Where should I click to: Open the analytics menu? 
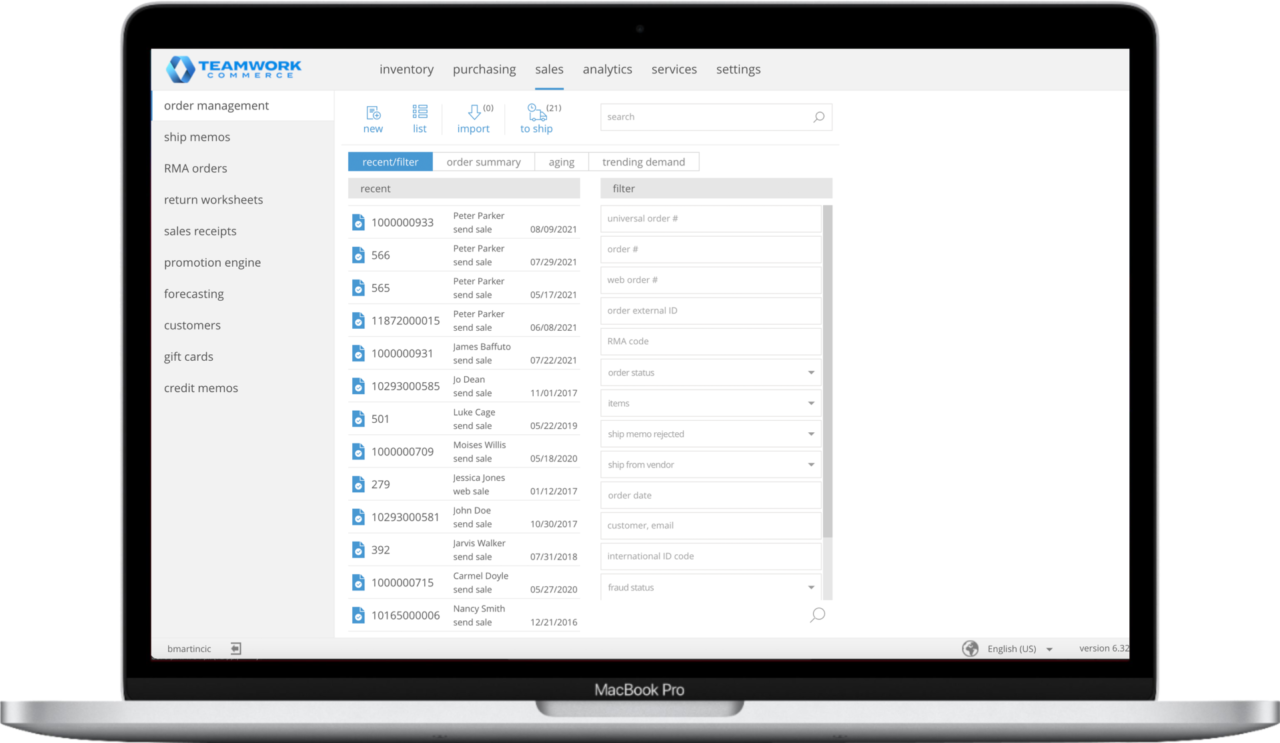607,69
